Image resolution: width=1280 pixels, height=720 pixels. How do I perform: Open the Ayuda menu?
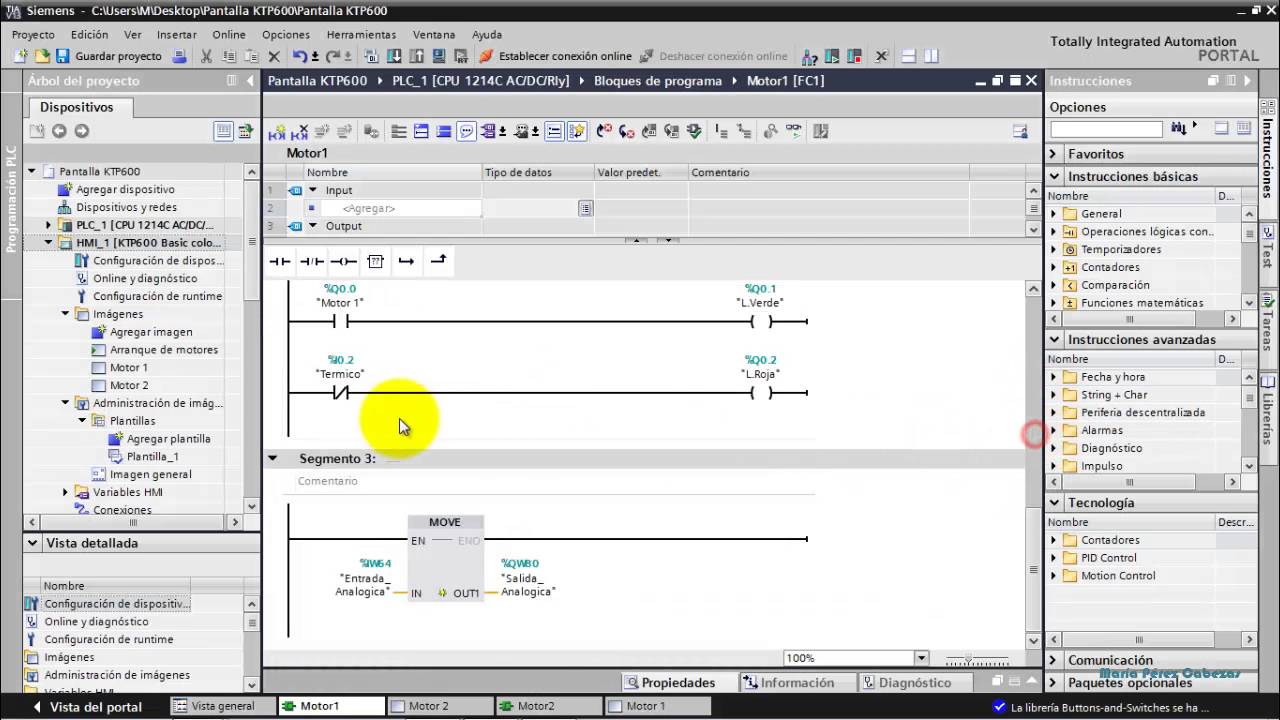[x=487, y=34]
